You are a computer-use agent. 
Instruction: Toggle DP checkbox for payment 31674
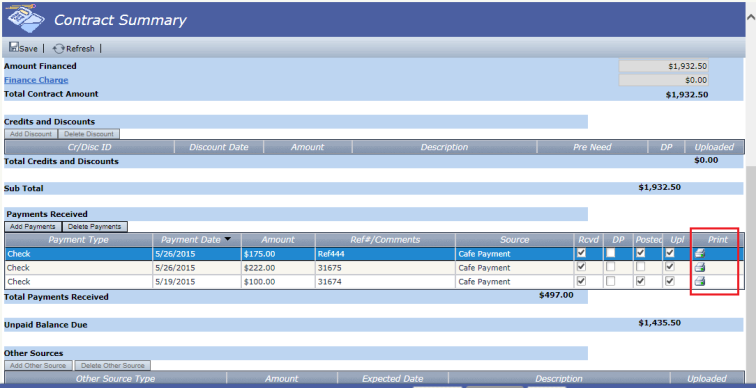[610, 281]
